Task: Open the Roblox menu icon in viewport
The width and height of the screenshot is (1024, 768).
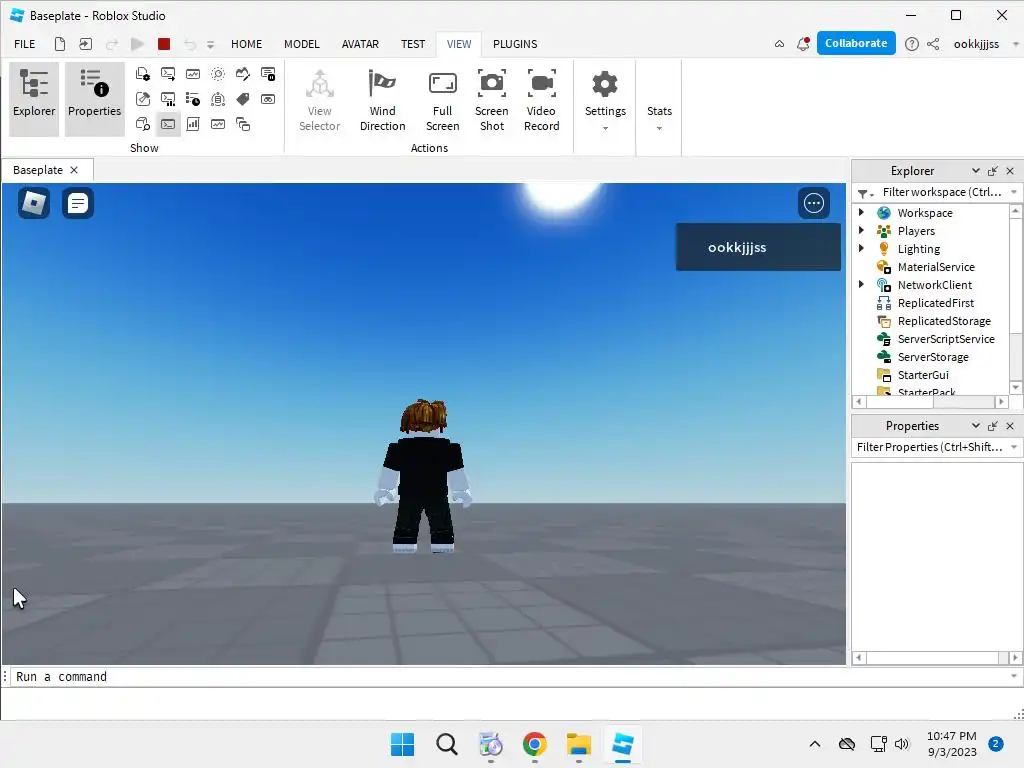Action: coord(34,203)
